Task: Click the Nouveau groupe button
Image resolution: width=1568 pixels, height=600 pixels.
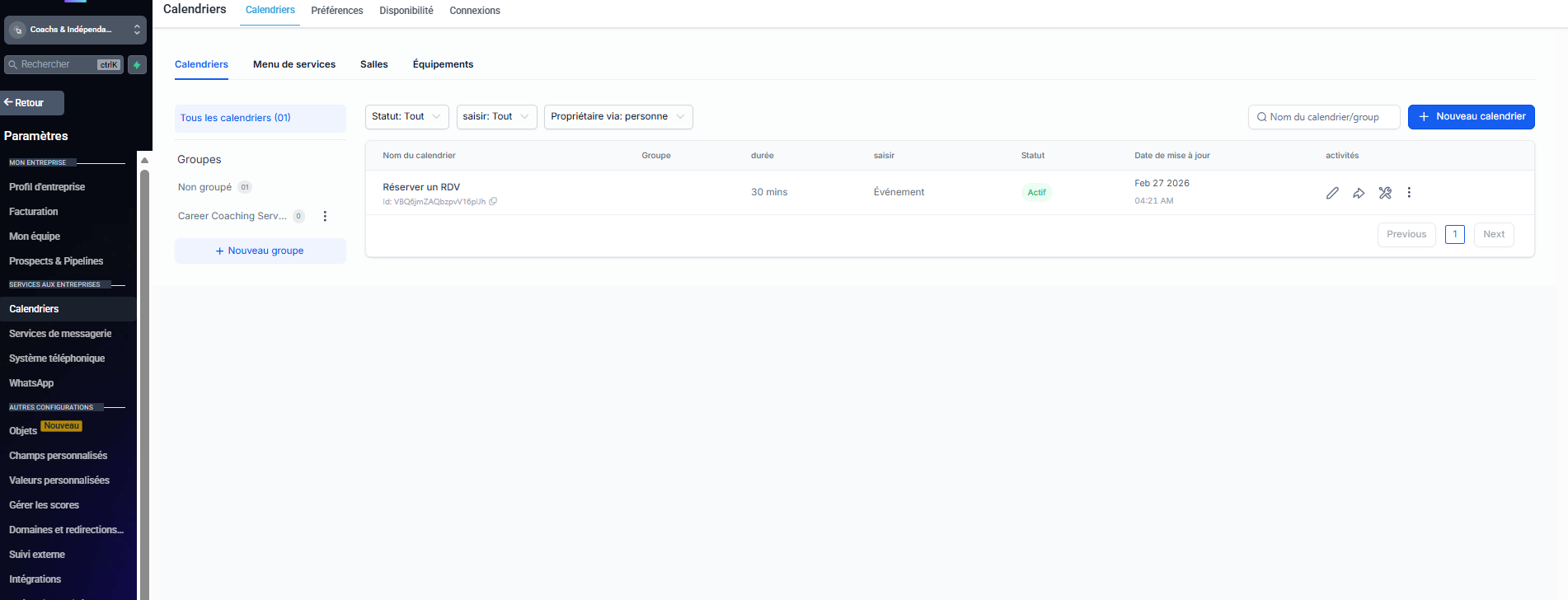Action: click(260, 251)
